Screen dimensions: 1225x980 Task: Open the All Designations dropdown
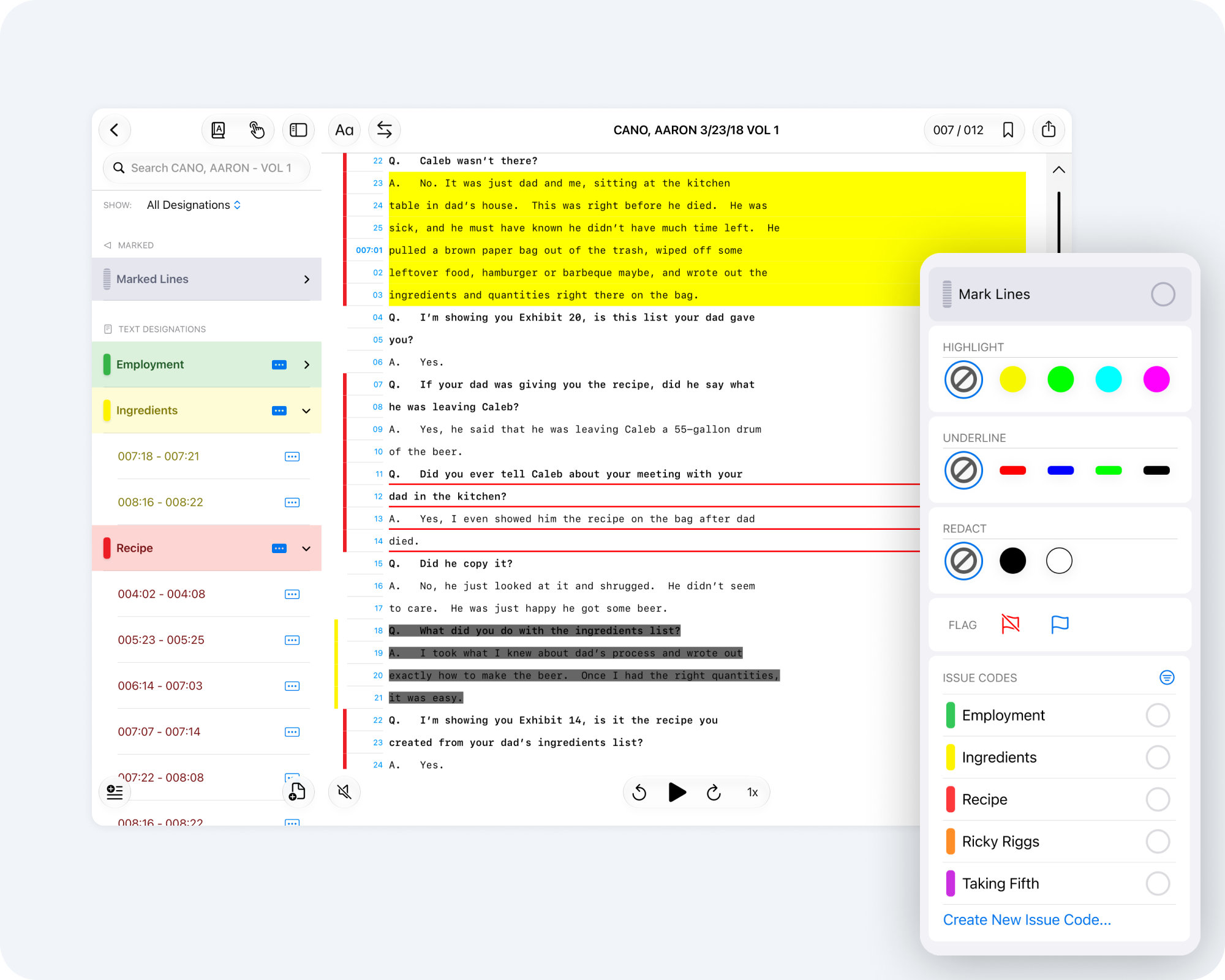point(194,205)
